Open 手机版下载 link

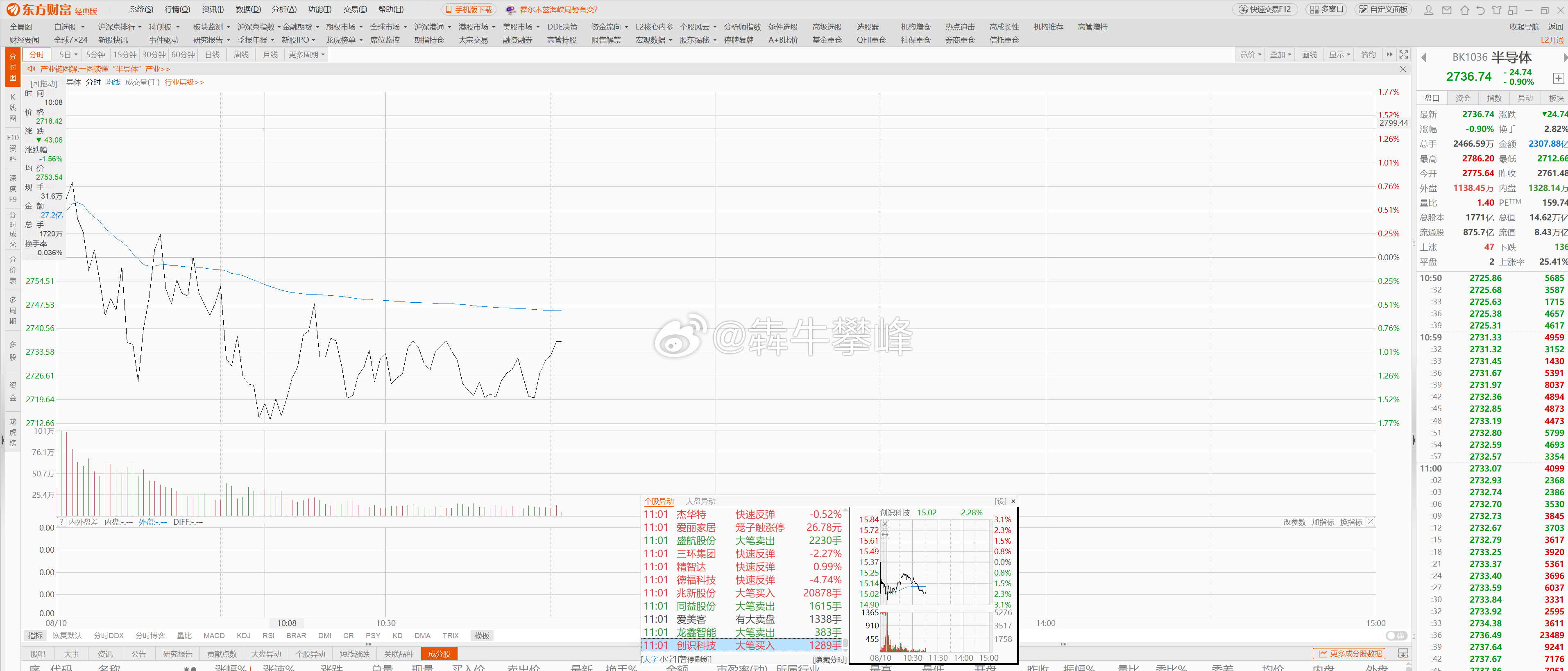click(x=469, y=10)
